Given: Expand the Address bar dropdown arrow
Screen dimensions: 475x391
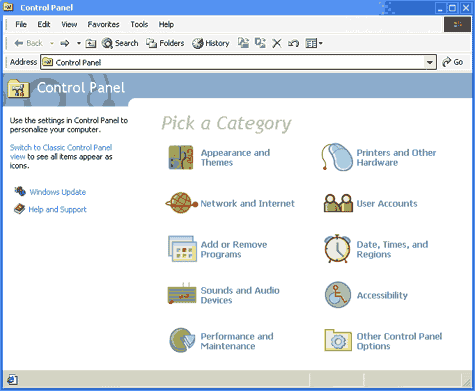Looking at the screenshot, I should (430, 62).
